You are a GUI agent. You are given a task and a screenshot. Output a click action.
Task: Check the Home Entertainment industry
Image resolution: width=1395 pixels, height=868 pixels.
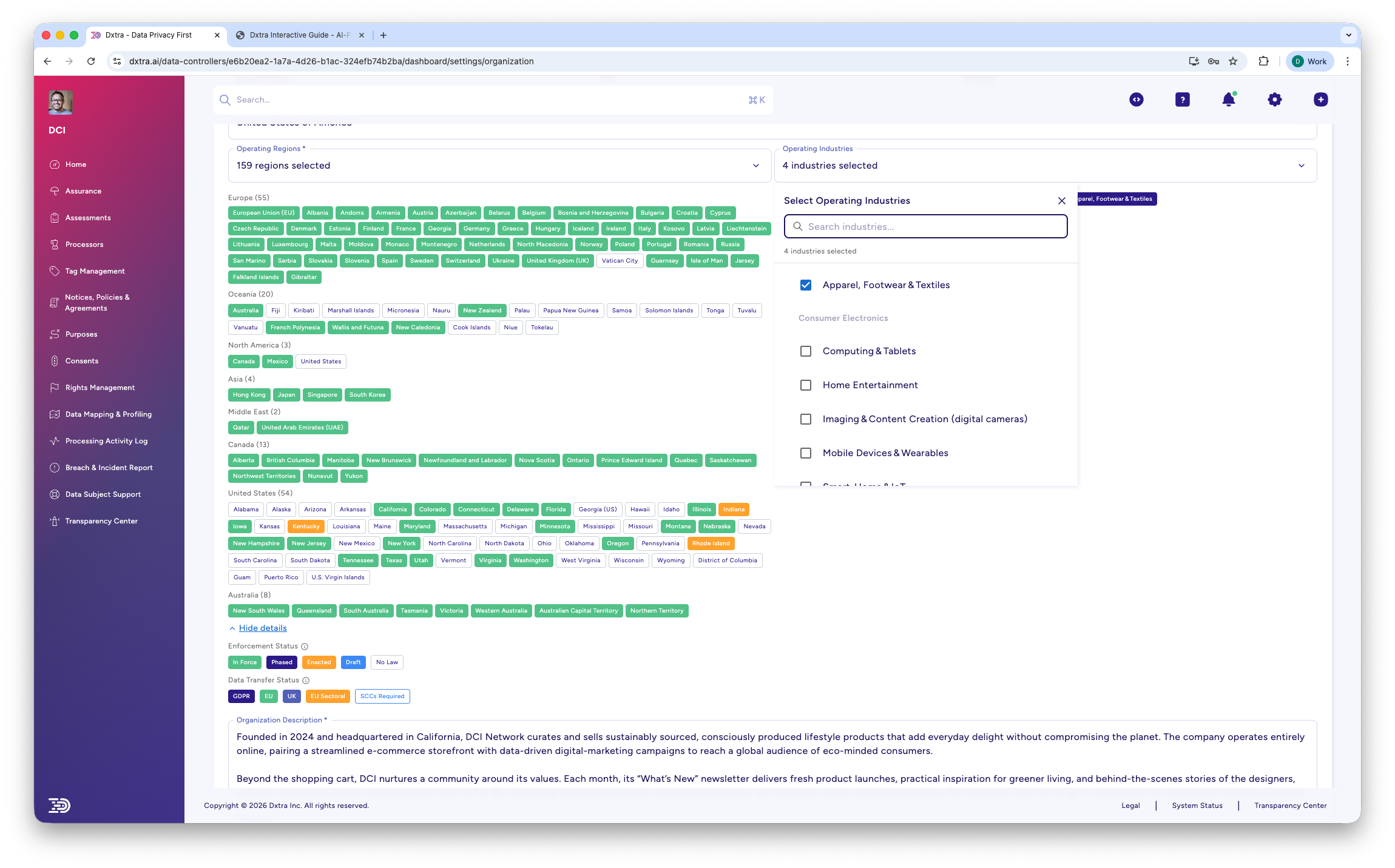[806, 385]
